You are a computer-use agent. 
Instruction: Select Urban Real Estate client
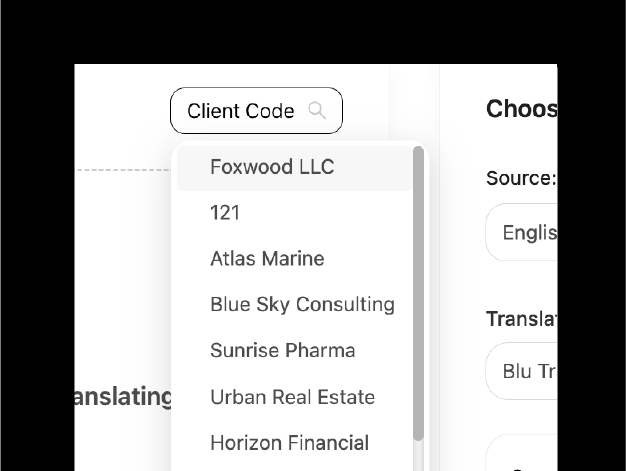tap(292, 397)
